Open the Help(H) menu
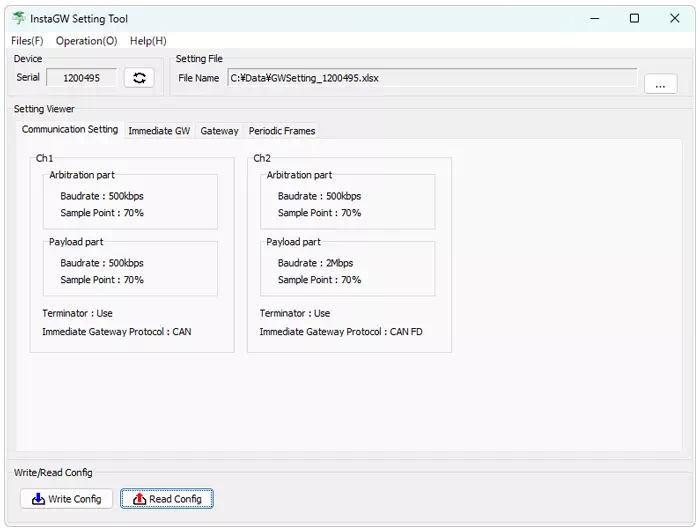The image size is (700, 532). tap(148, 41)
